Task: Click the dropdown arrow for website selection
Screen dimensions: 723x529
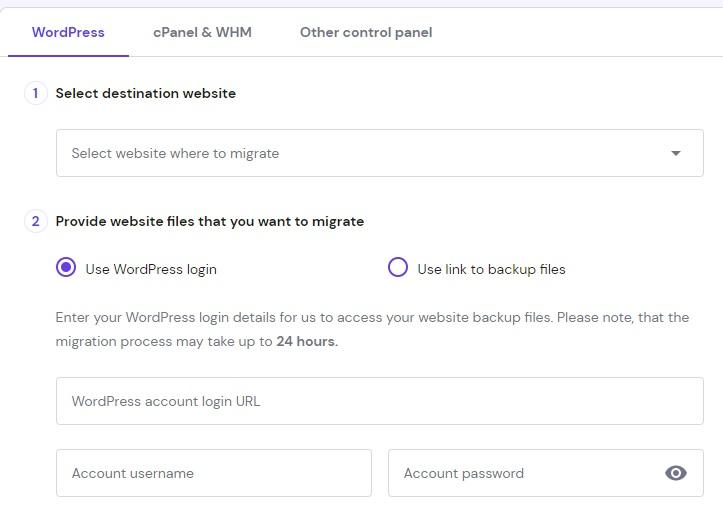Action: tap(676, 153)
